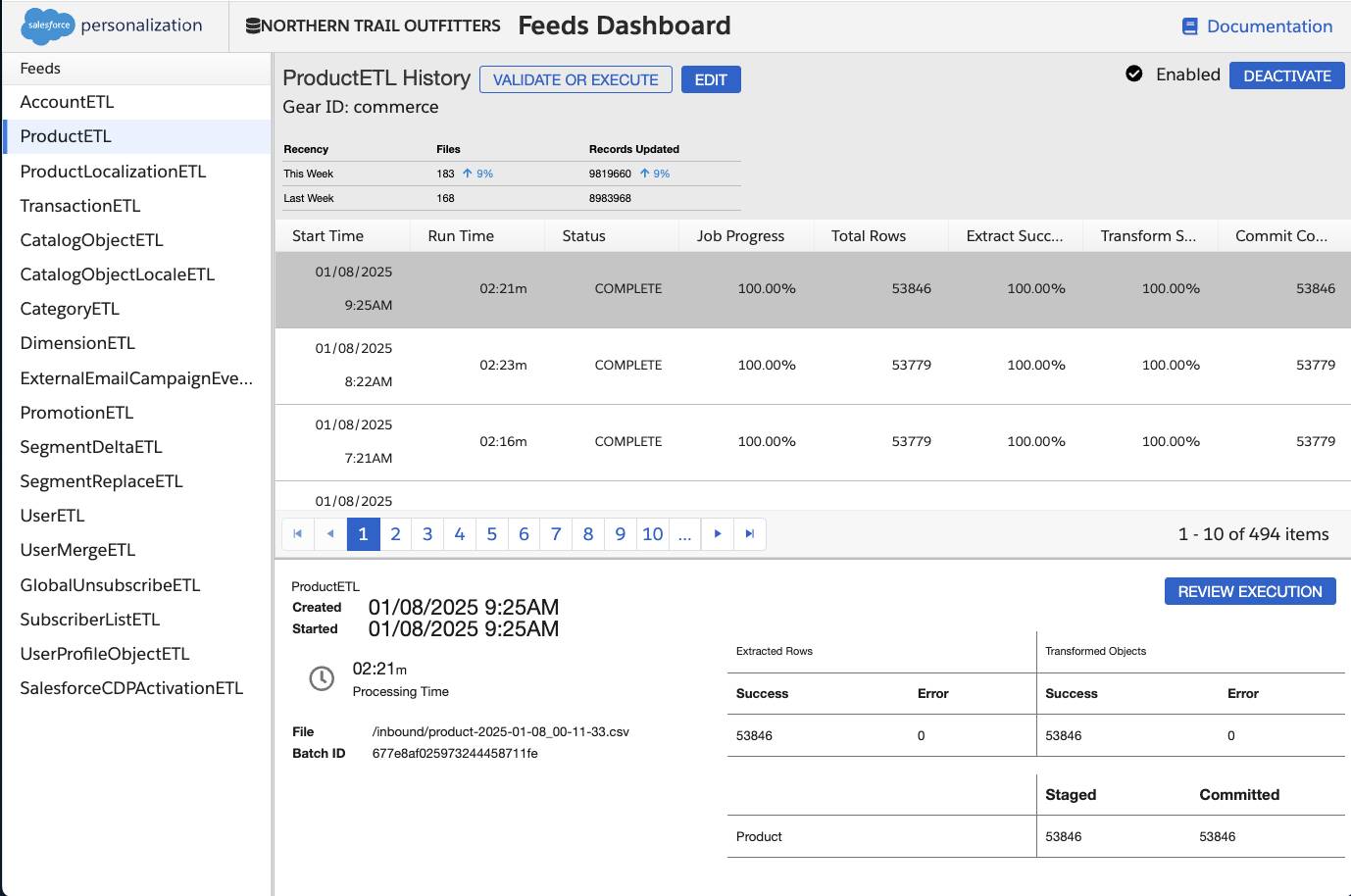Select the 7:21AM run row

tap(813, 442)
